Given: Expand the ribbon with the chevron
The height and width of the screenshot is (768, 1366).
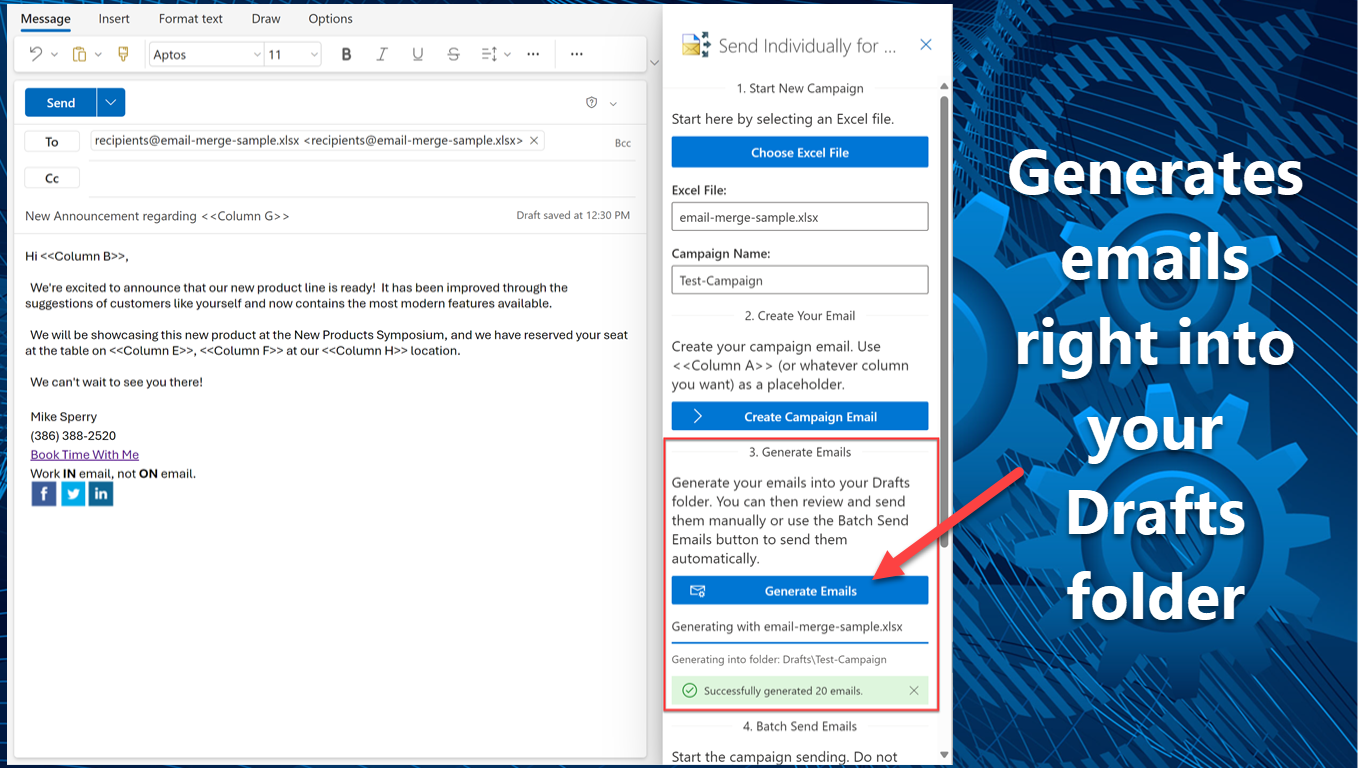Looking at the screenshot, I should pos(655,63).
